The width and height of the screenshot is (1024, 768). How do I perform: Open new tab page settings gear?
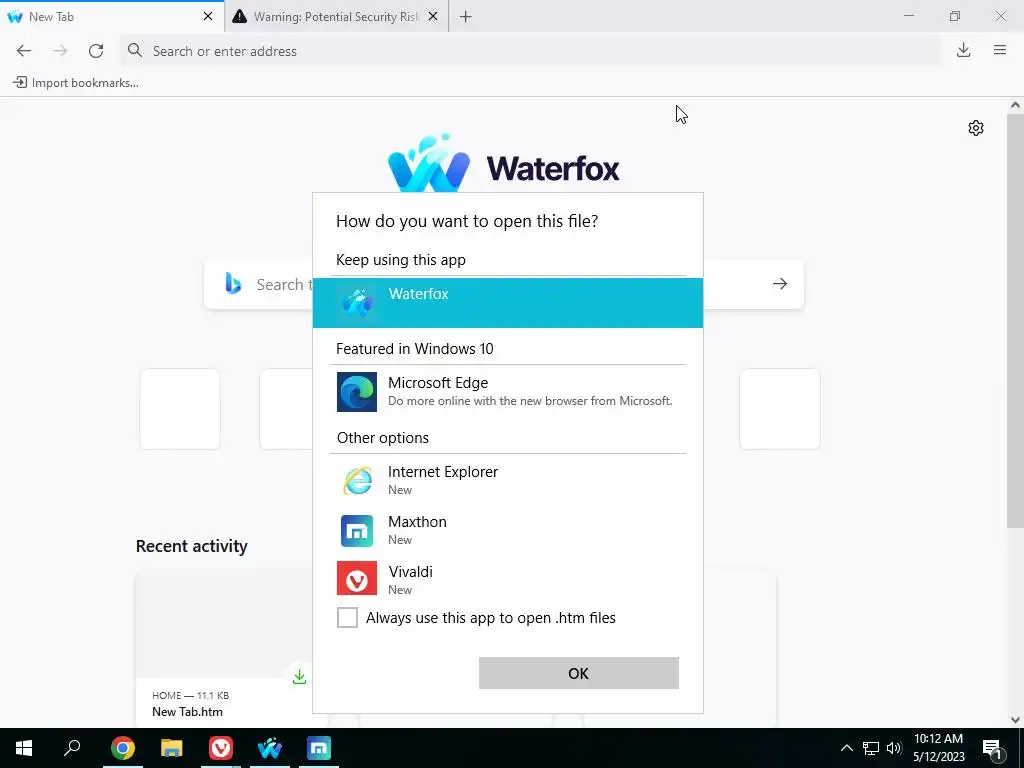coord(976,128)
